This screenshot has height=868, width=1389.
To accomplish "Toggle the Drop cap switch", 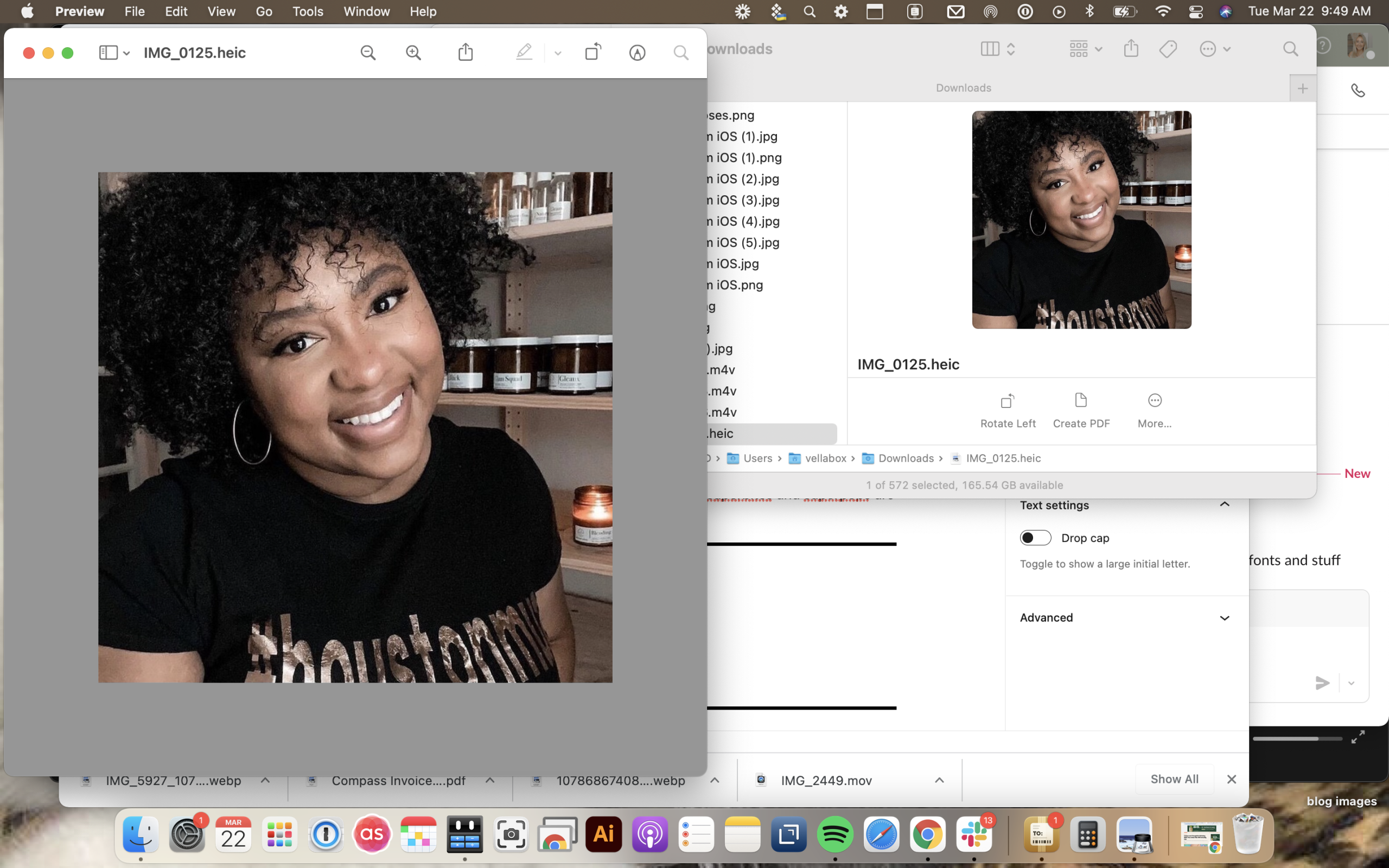I will (1035, 538).
